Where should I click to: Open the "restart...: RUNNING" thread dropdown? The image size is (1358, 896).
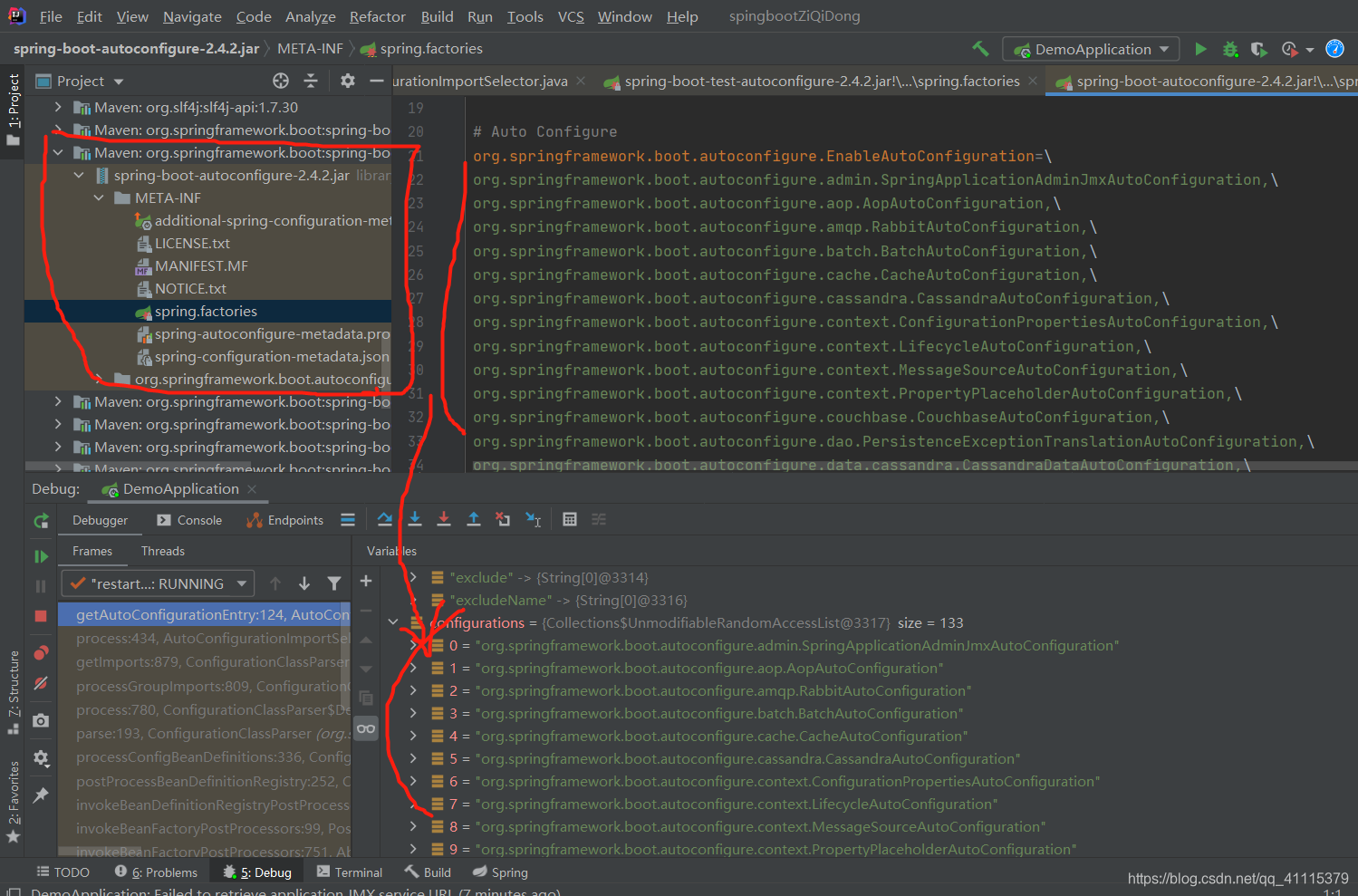coord(158,583)
